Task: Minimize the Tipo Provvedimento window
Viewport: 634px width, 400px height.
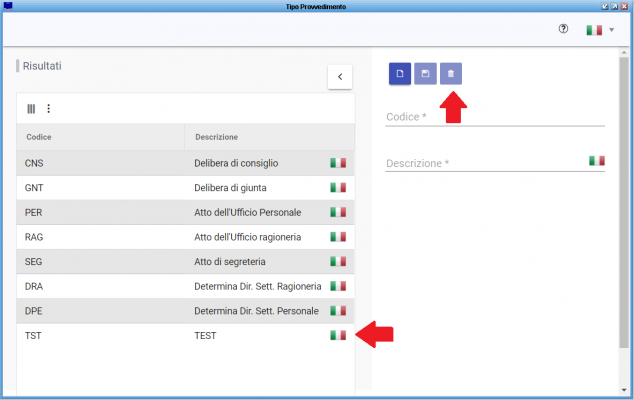Action: point(605,6)
